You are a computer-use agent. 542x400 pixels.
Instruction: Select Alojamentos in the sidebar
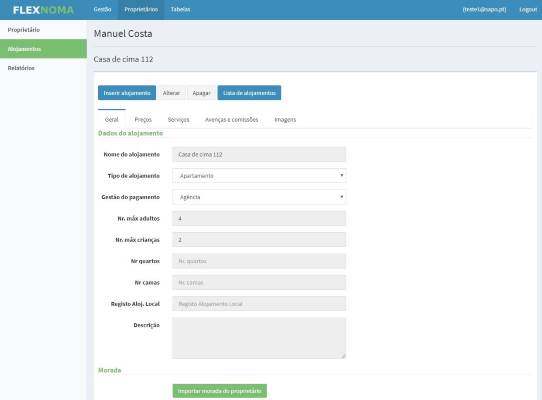coord(43,49)
